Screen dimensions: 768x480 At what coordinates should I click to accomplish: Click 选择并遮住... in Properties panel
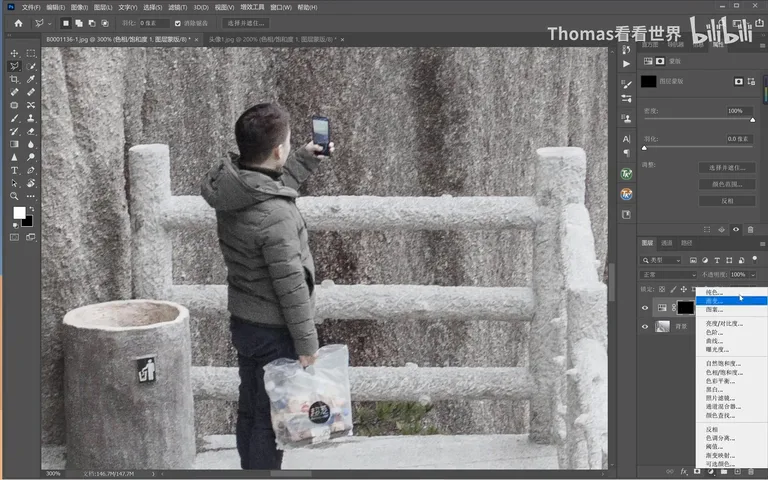point(727,168)
